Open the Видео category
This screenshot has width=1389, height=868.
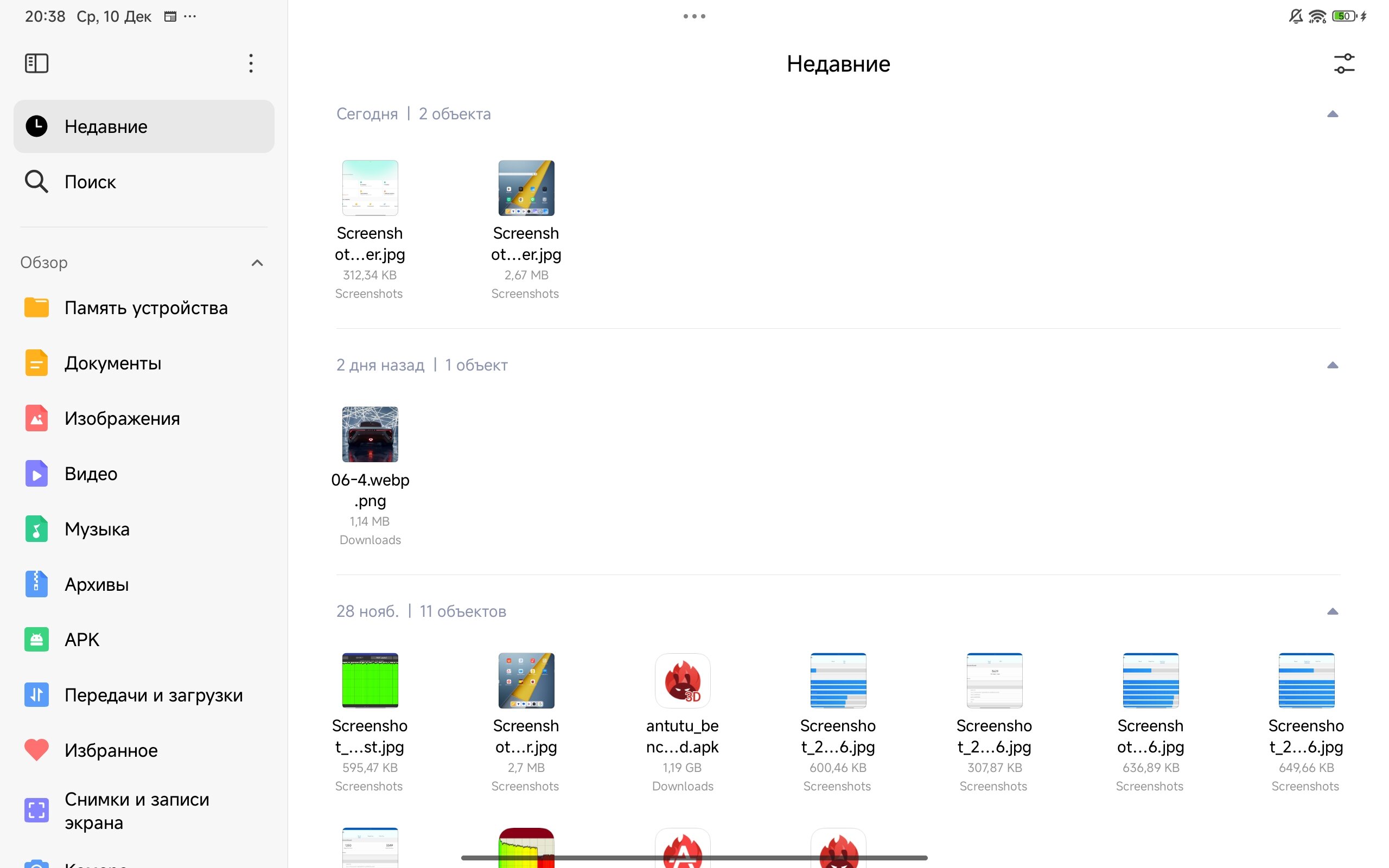pyautogui.click(x=91, y=474)
